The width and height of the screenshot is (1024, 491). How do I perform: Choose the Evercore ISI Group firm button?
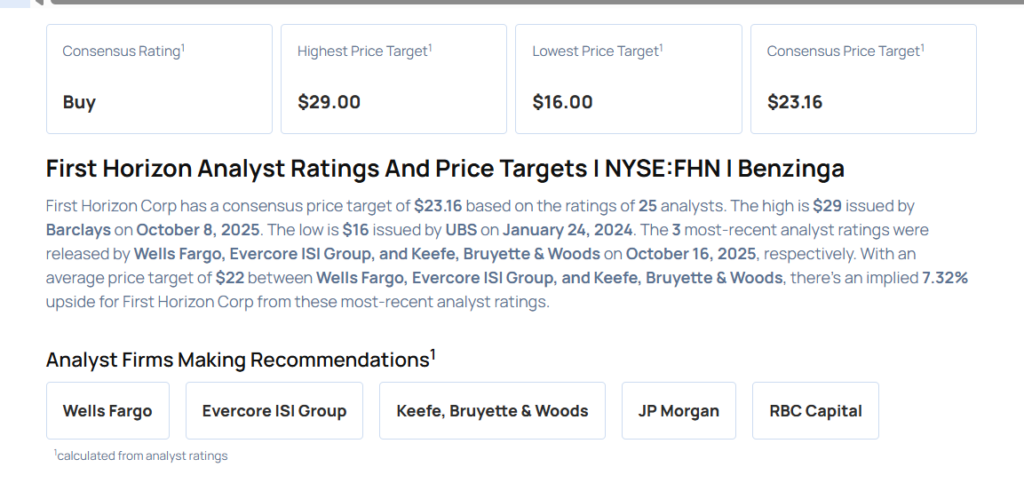coord(274,411)
